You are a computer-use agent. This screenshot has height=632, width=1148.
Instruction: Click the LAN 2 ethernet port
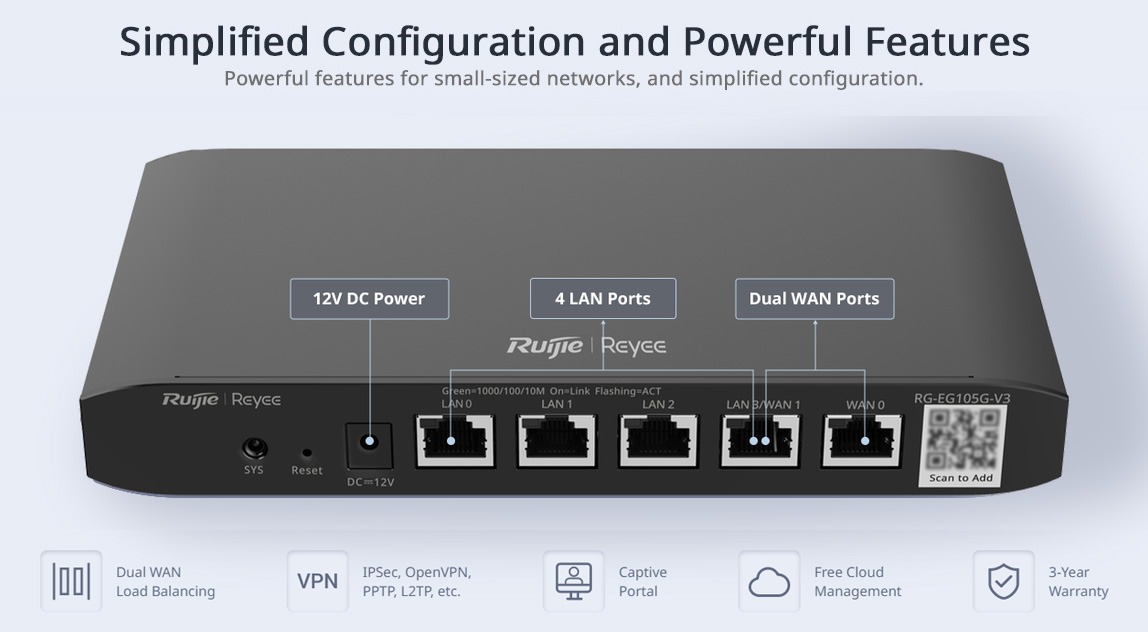658,441
